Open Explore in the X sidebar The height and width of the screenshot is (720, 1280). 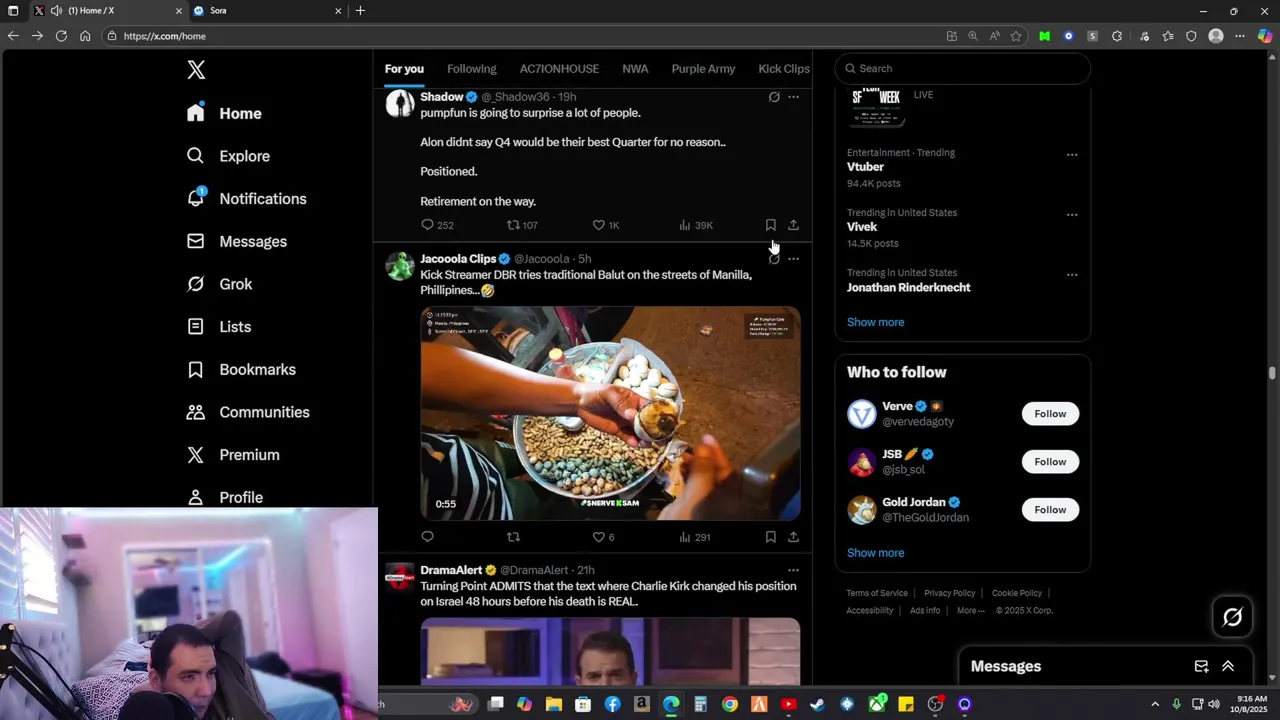(x=228, y=156)
